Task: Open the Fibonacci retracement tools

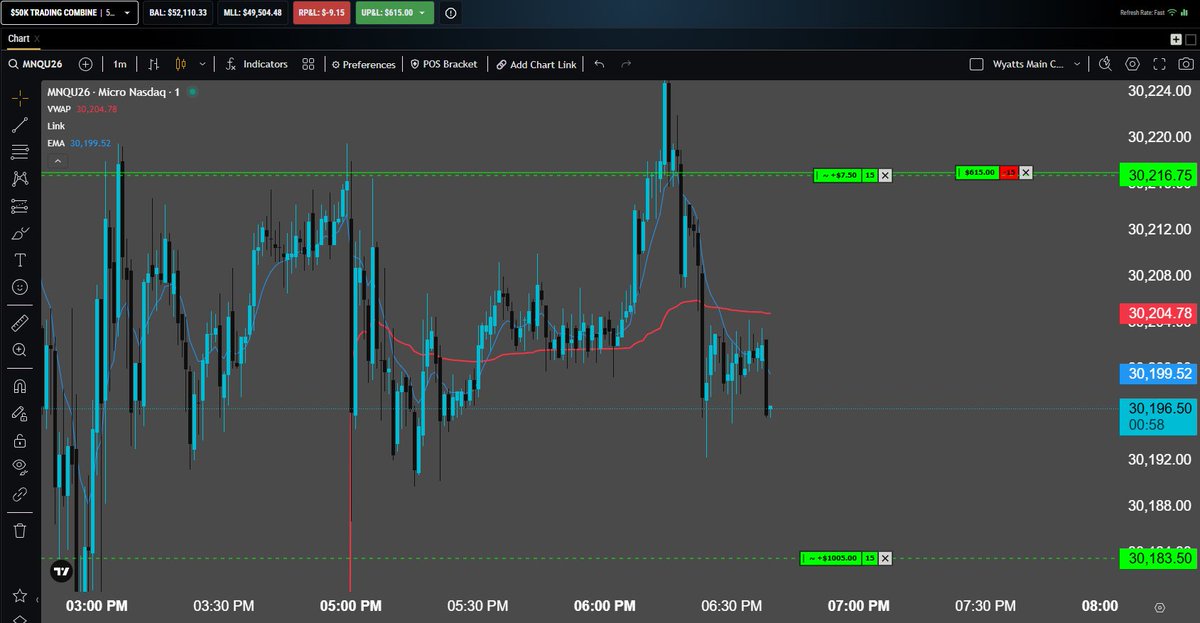Action: point(20,152)
